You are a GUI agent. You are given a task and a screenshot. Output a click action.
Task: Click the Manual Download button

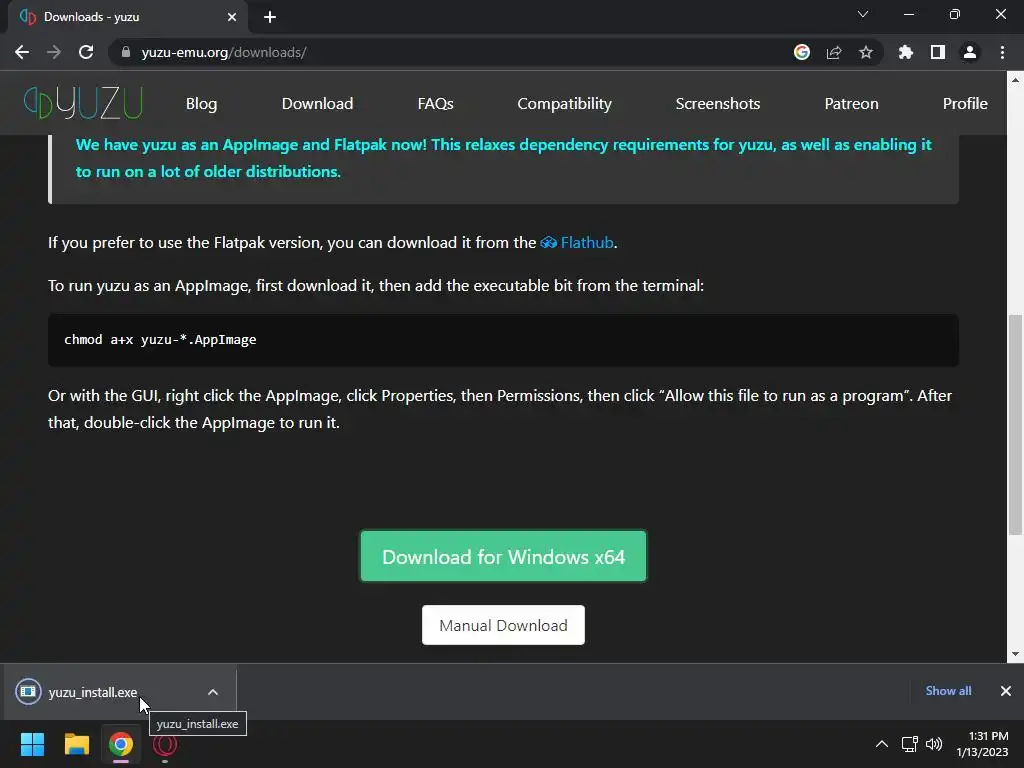pyautogui.click(x=504, y=625)
